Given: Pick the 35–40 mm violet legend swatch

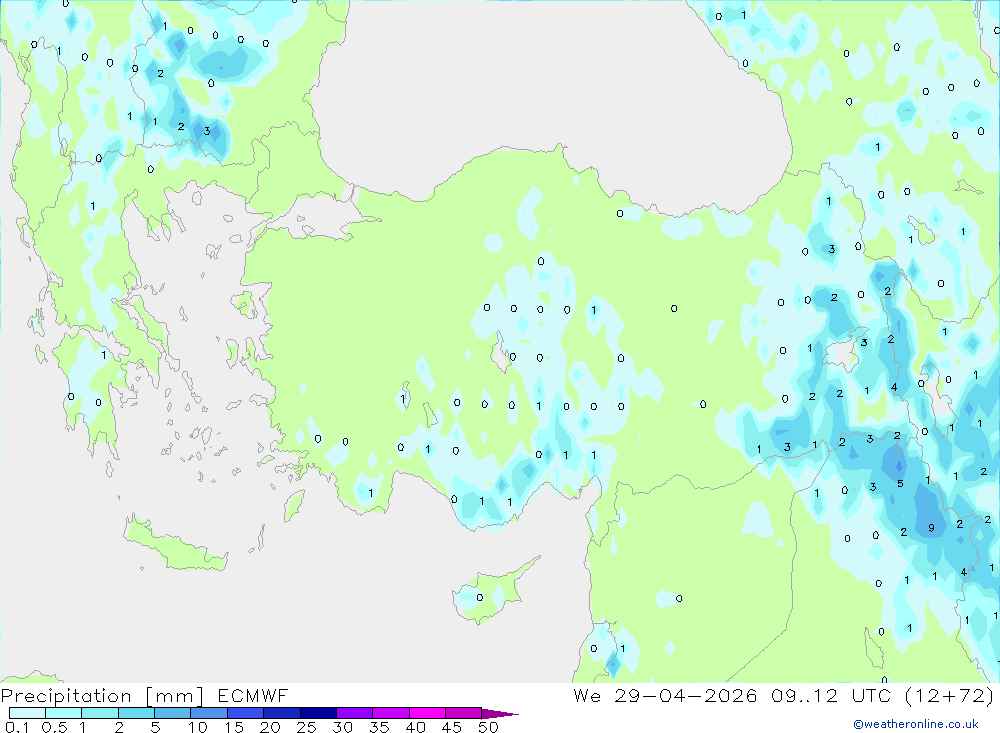Looking at the screenshot, I should (x=390, y=713).
